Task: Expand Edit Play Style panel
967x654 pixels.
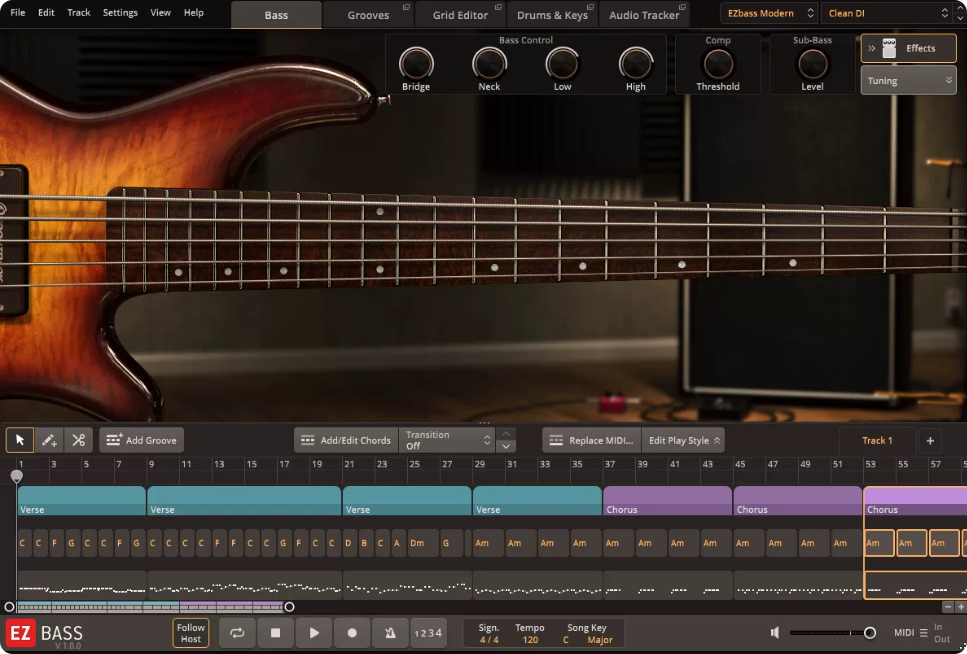Action: pos(683,441)
